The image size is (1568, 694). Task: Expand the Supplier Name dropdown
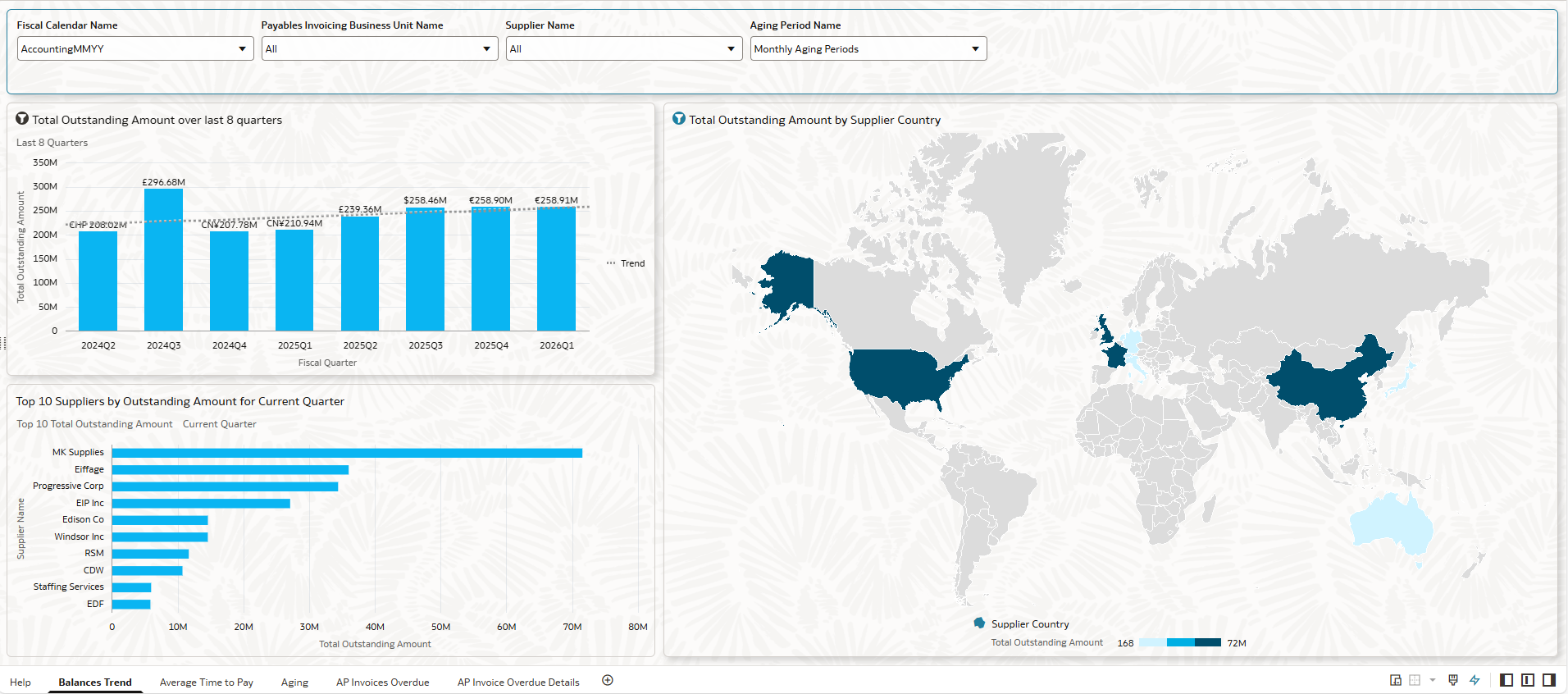click(624, 48)
